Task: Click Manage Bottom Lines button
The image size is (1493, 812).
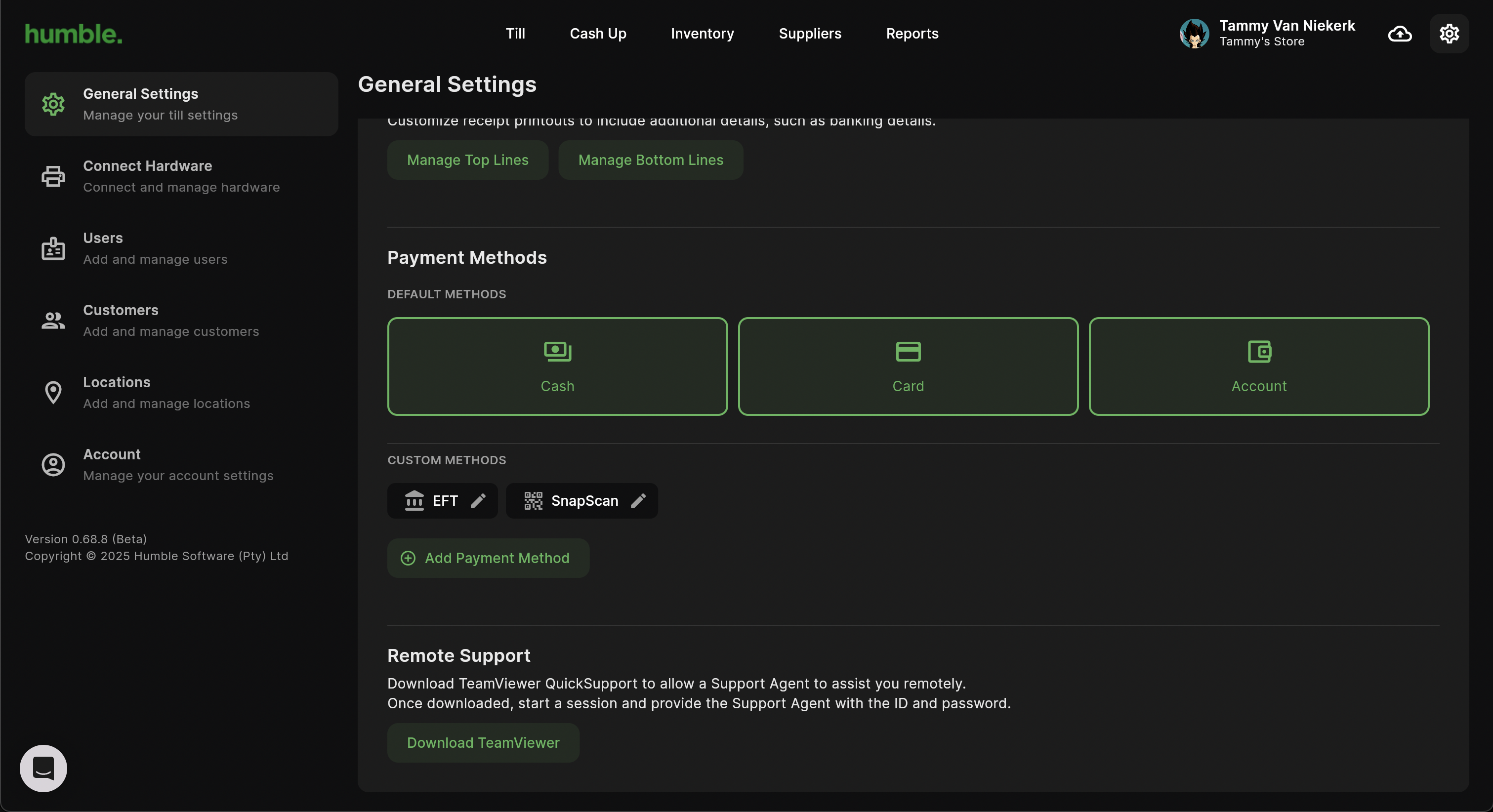Action: pos(651,160)
